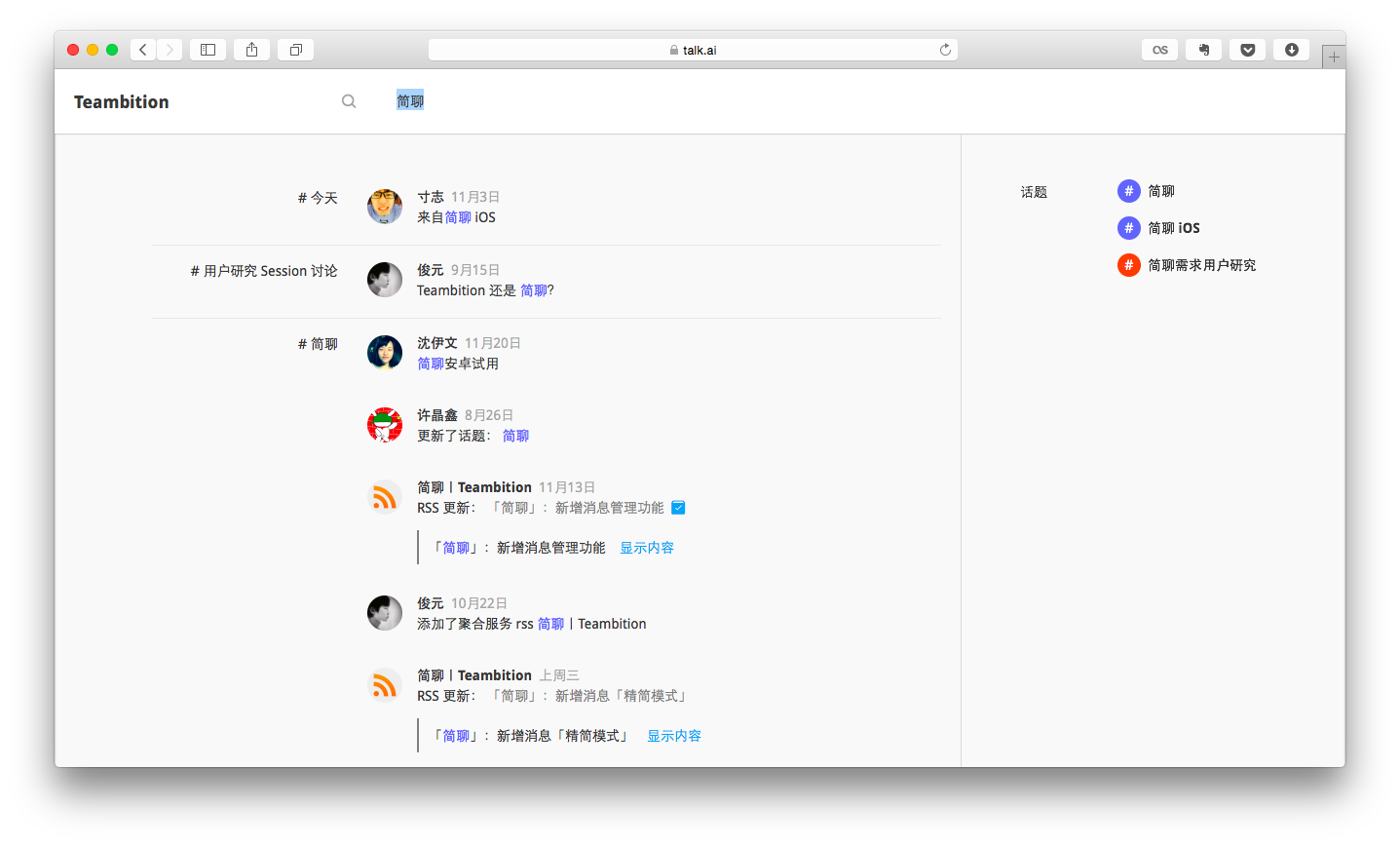The height and width of the screenshot is (845, 1400).
Task: Save page with the Pocket extension
Action: click(x=1248, y=50)
